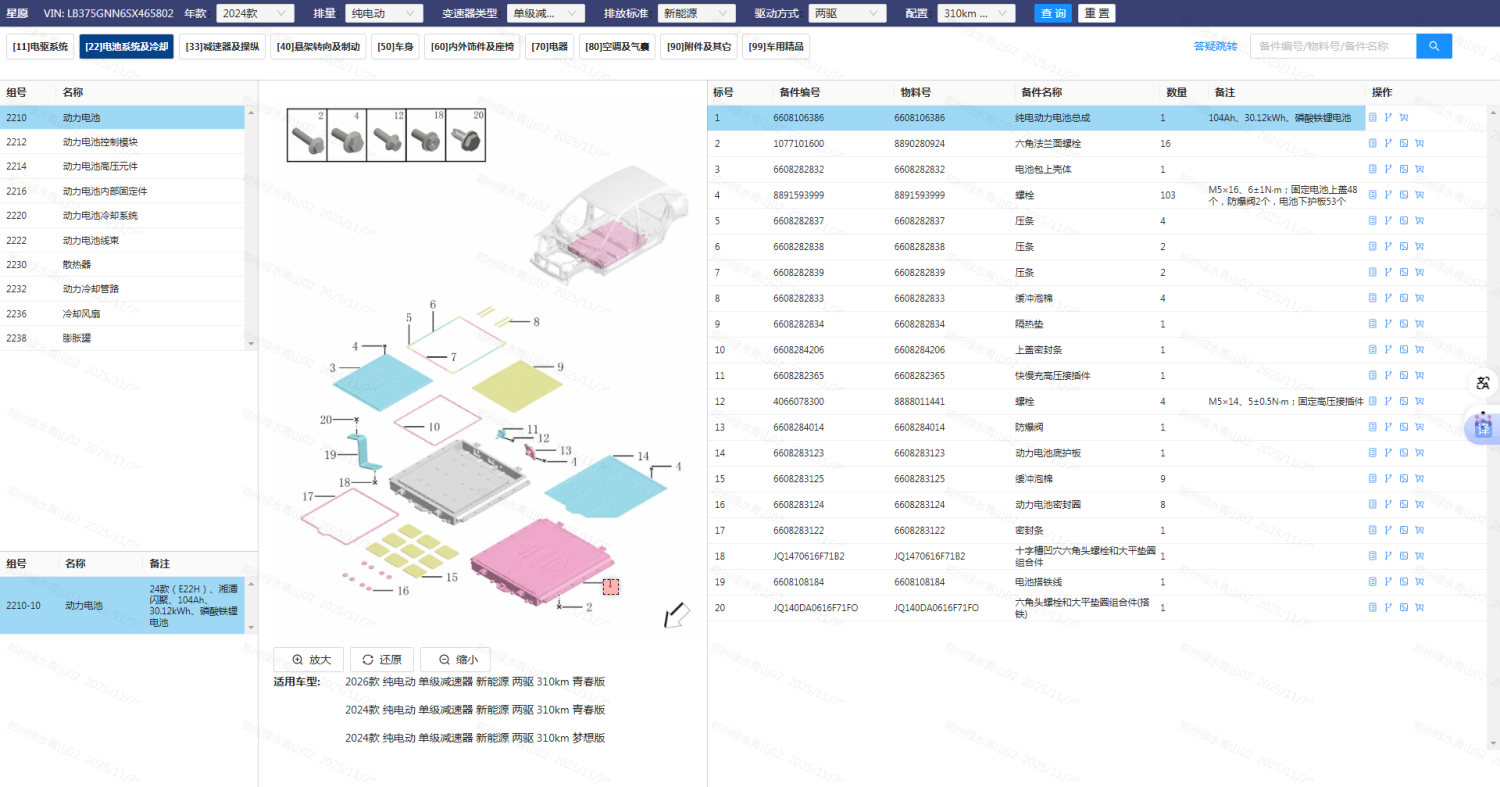1500x787 pixels.
Task: Click the magnifier search button
Action: pyautogui.click(x=1434, y=46)
